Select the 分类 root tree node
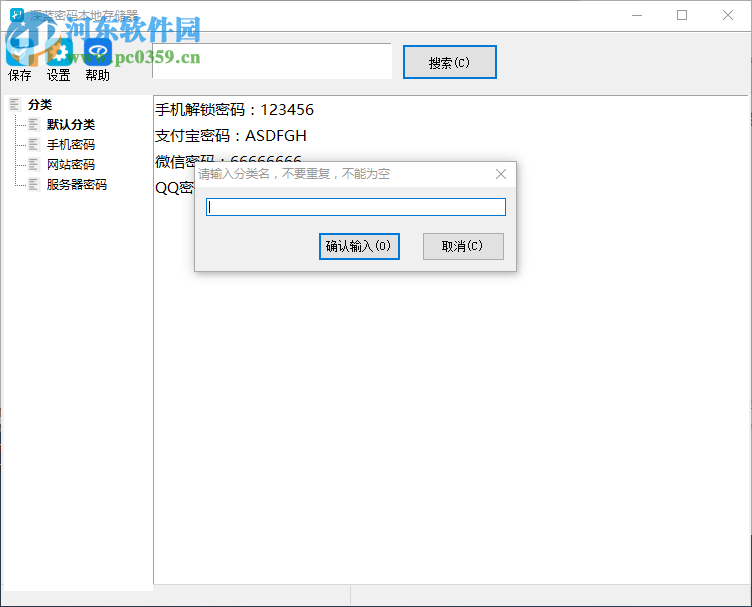 click(x=40, y=105)
